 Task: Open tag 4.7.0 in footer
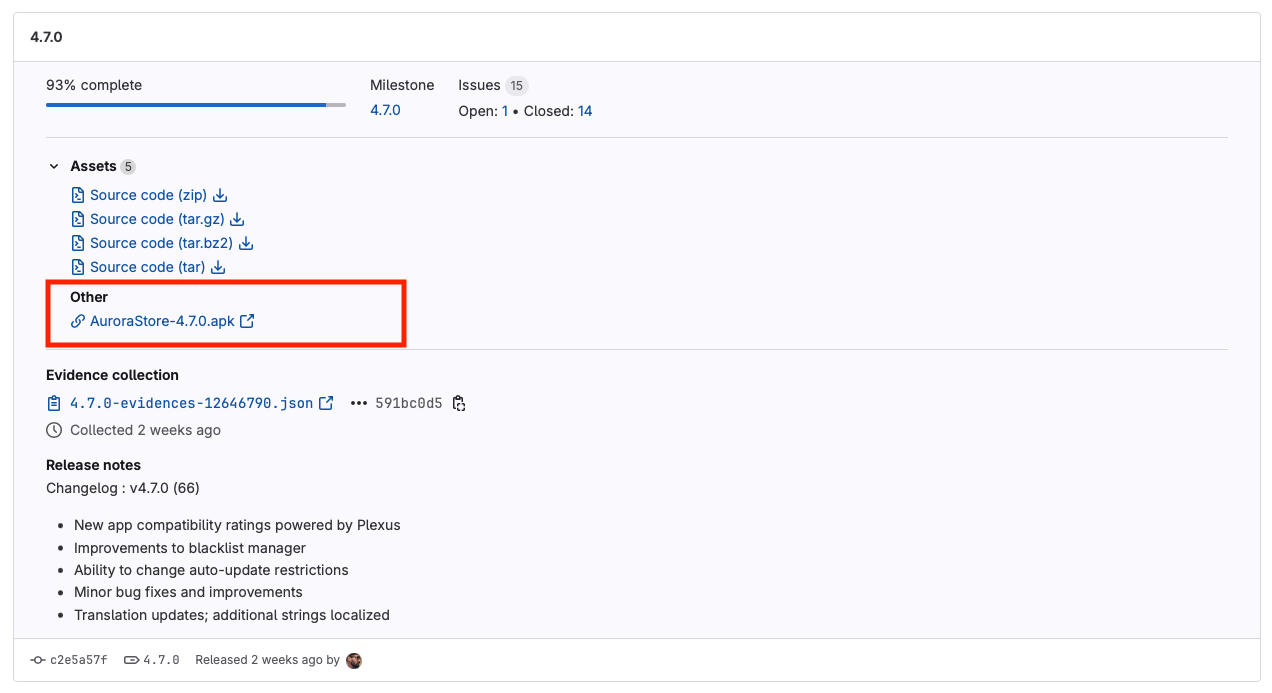tap(161, 660)
